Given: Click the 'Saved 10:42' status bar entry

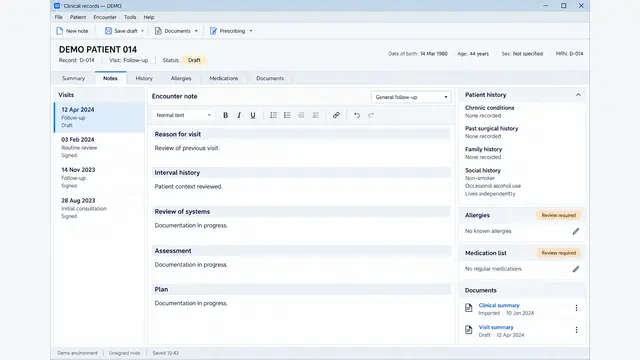Looking at the screenshot, I should [x=166, y=353].
